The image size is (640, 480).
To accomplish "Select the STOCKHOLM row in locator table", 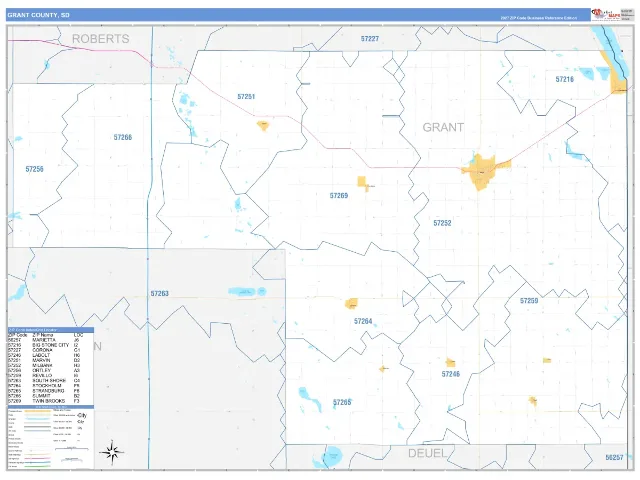I will tap(51, 385).
